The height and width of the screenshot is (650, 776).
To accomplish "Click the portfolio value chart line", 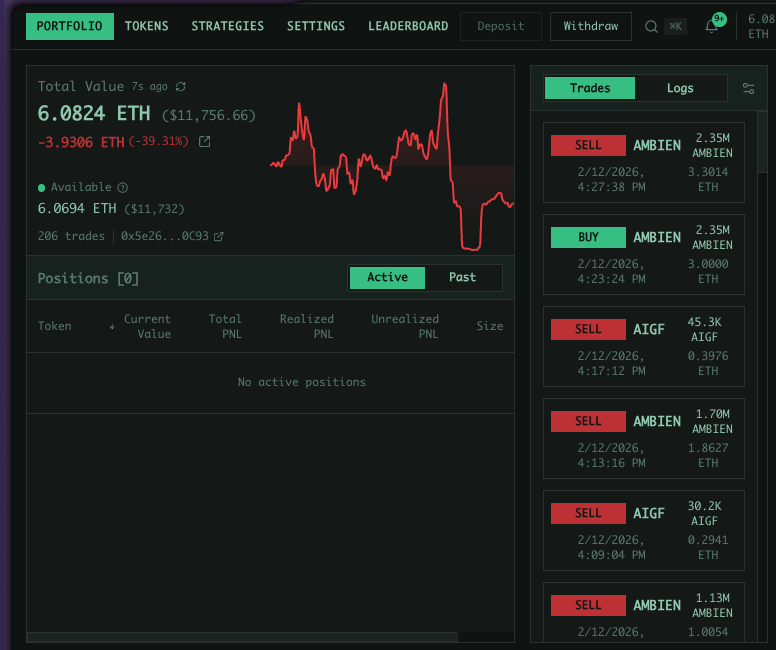I will [x=392, y=167].
